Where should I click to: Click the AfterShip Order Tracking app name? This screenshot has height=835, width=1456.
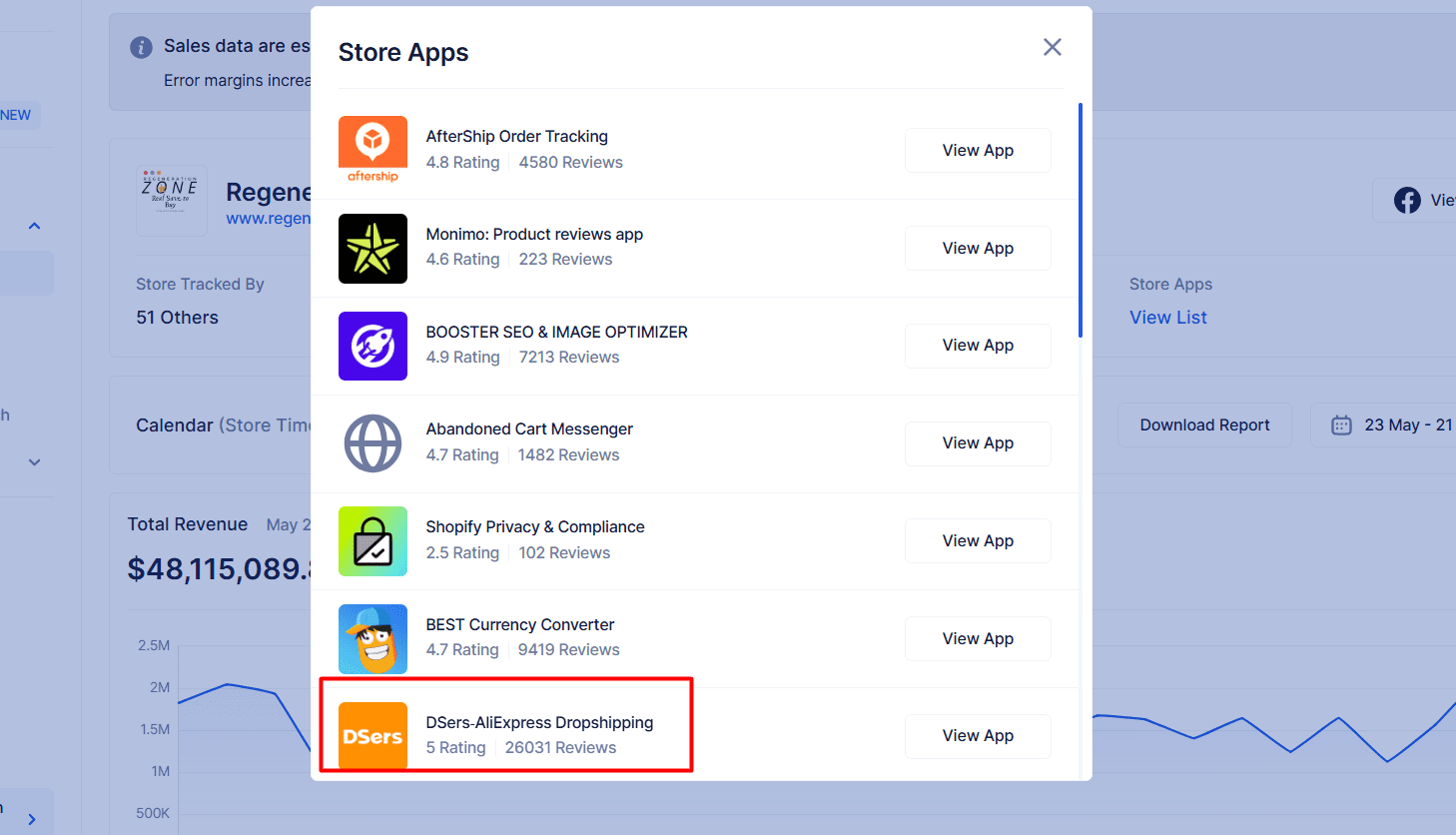pyautogui.click(x=516, y=137)
